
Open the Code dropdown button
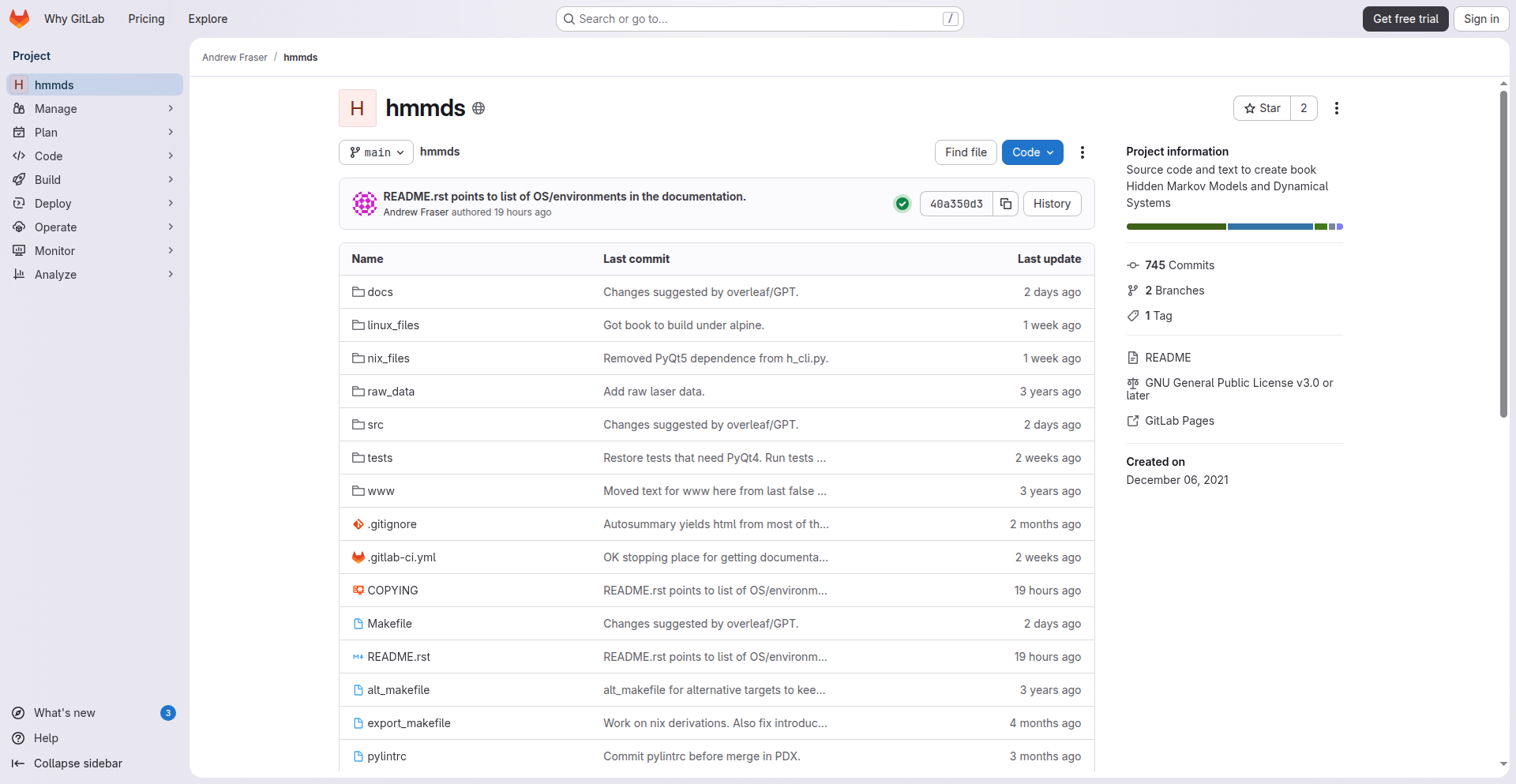click(1032, 152)
